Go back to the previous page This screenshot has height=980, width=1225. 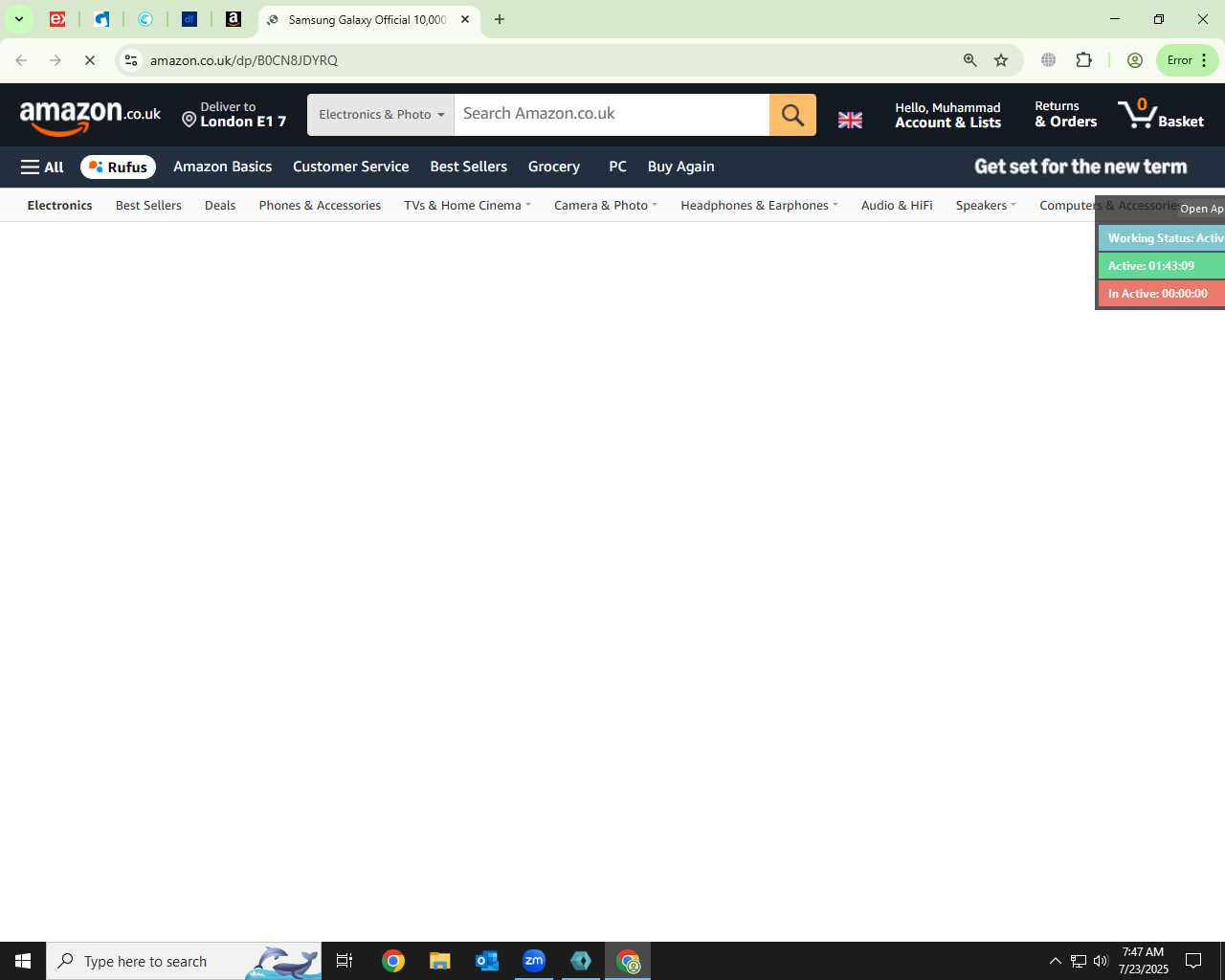pyautogui.click(x=21, y=60)
